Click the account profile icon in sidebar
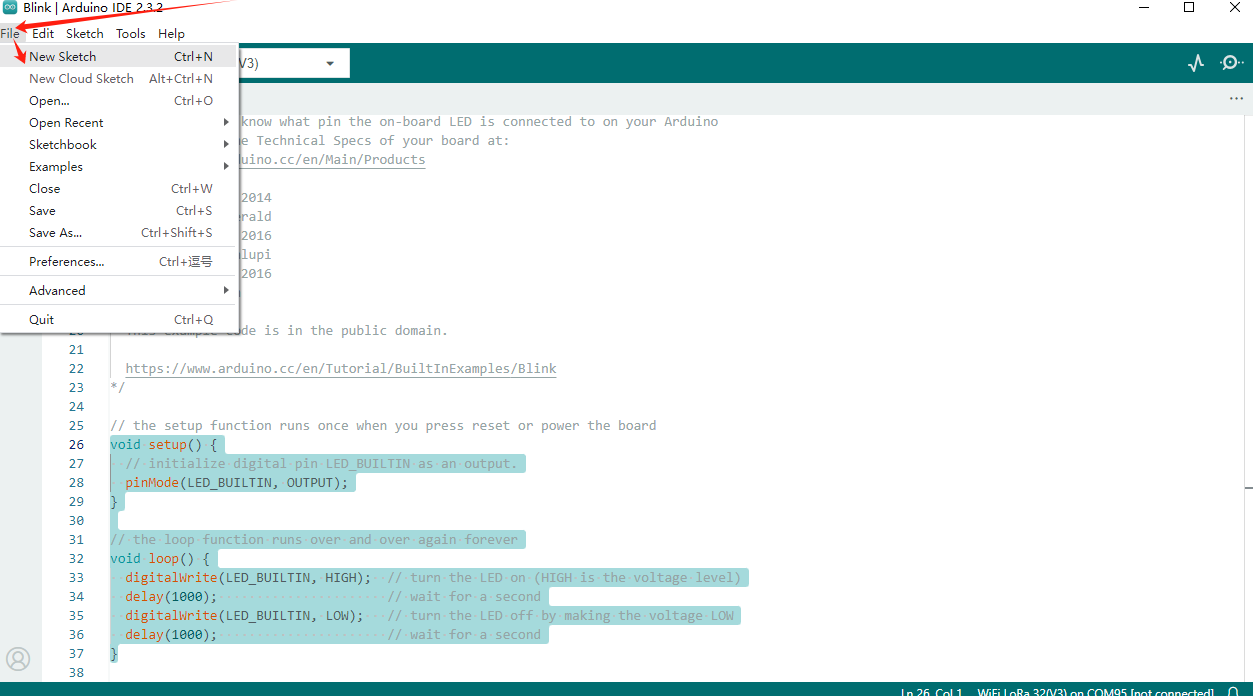This screenshot has width=1253, height=696. [x=18, y=658]
